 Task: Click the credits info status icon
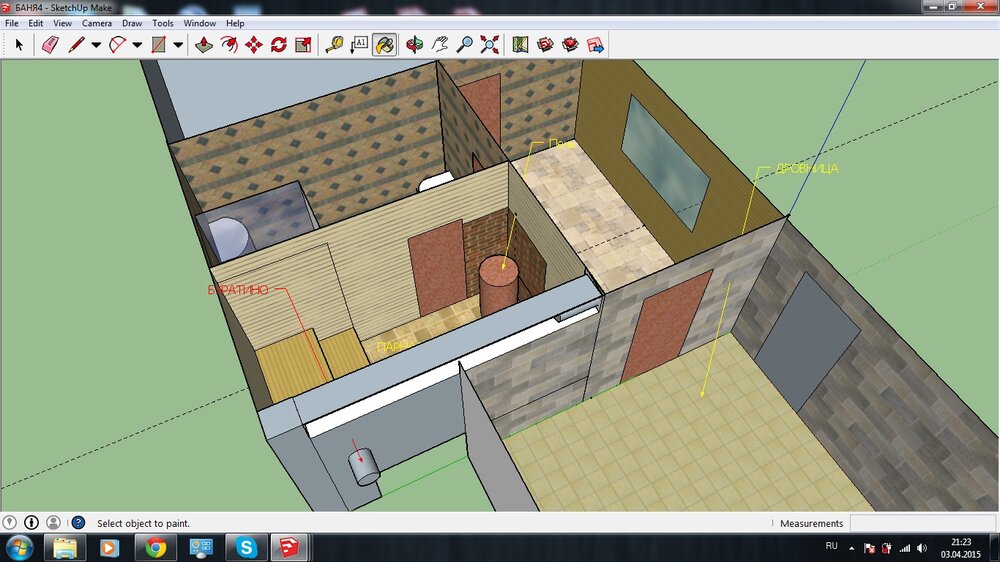pyautogui.click(x=31, y=522)
